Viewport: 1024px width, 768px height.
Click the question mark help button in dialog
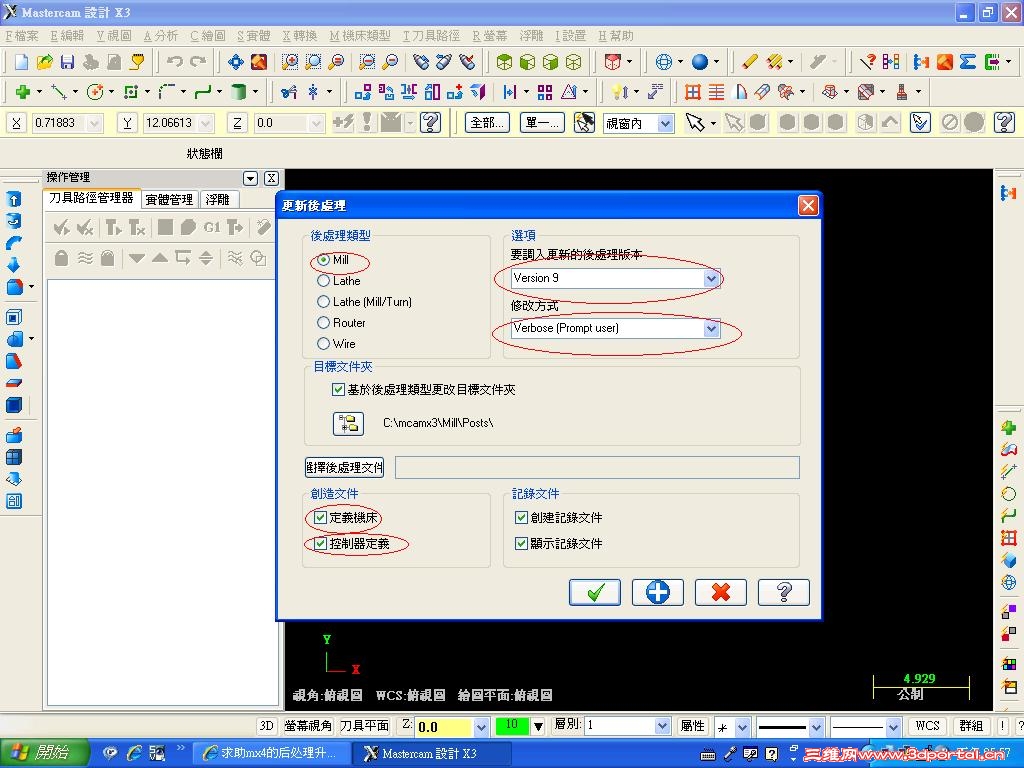click(784, 592)
